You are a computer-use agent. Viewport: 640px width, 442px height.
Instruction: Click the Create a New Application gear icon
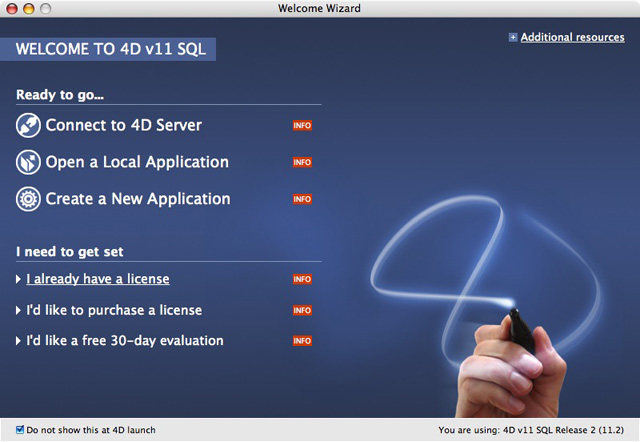28,199
